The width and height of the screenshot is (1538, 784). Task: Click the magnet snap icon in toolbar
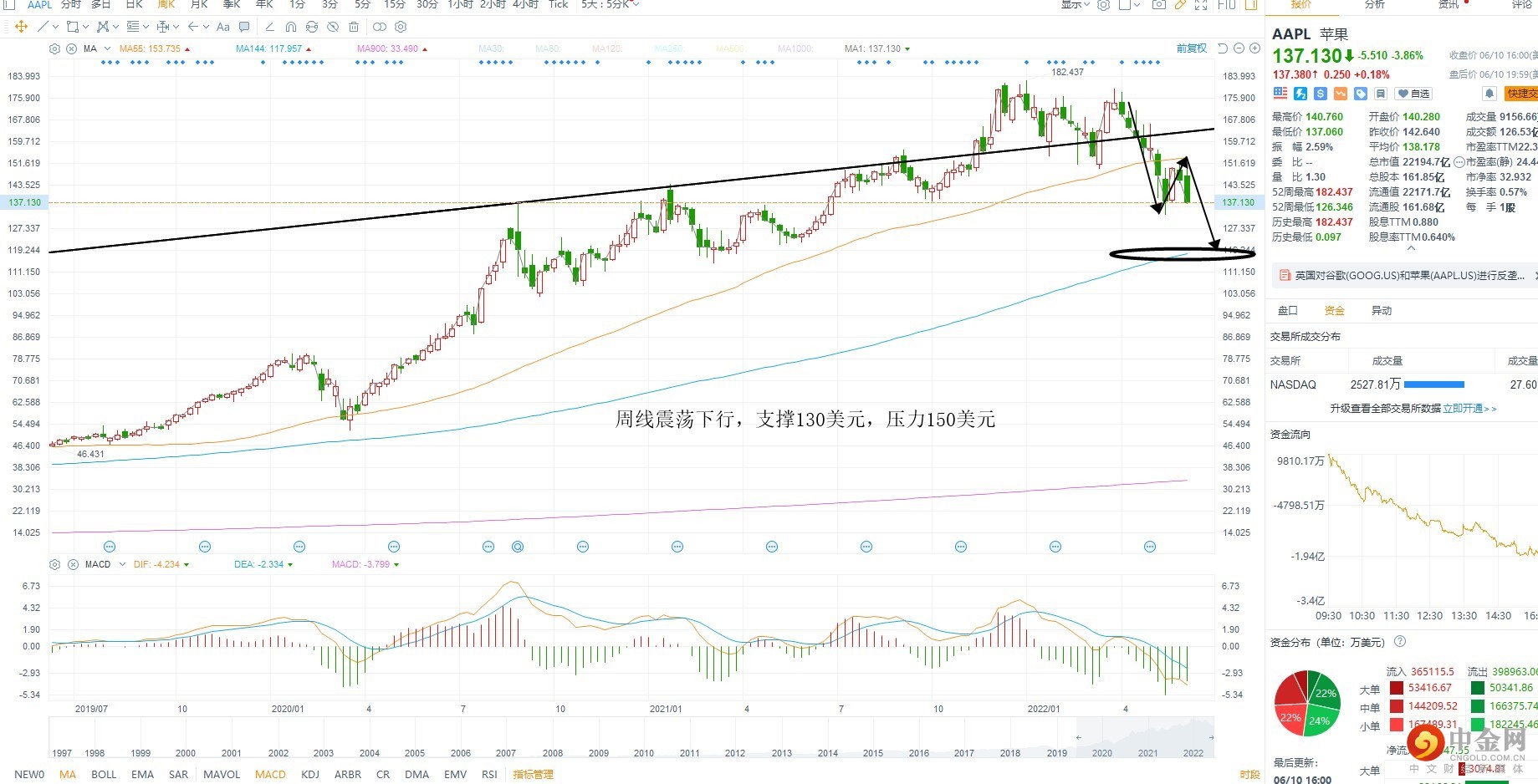(x=290, y=27)
